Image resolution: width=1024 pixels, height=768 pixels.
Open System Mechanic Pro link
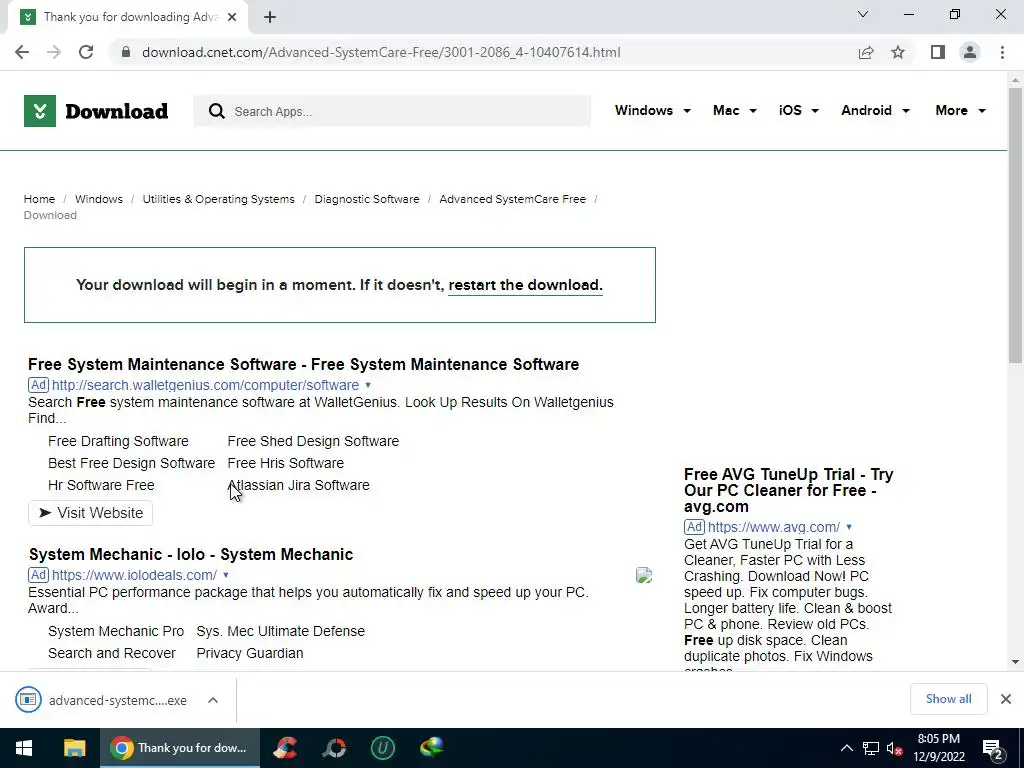(x=116, y=632)
